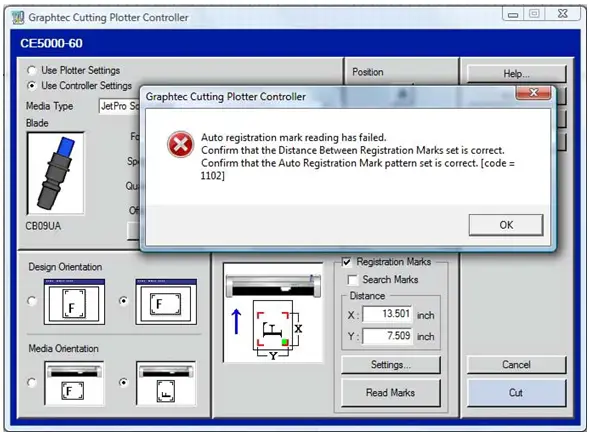Click the plotter registration mark diagram

click(273, 313)
